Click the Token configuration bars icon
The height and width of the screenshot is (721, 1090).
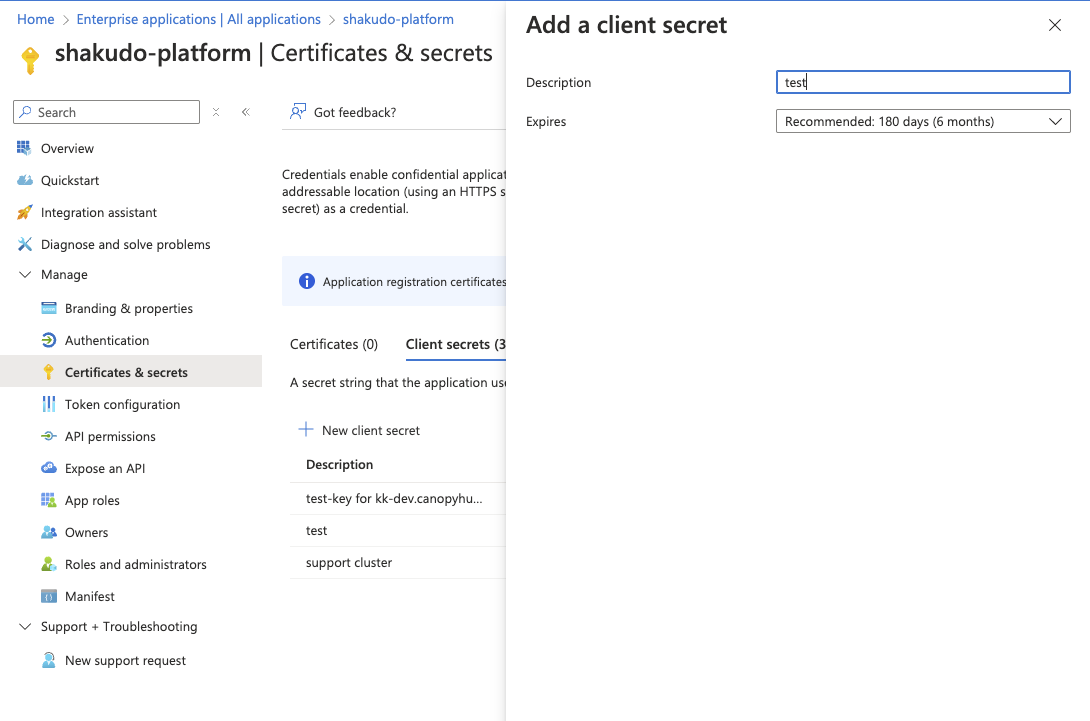click(49, 404)
